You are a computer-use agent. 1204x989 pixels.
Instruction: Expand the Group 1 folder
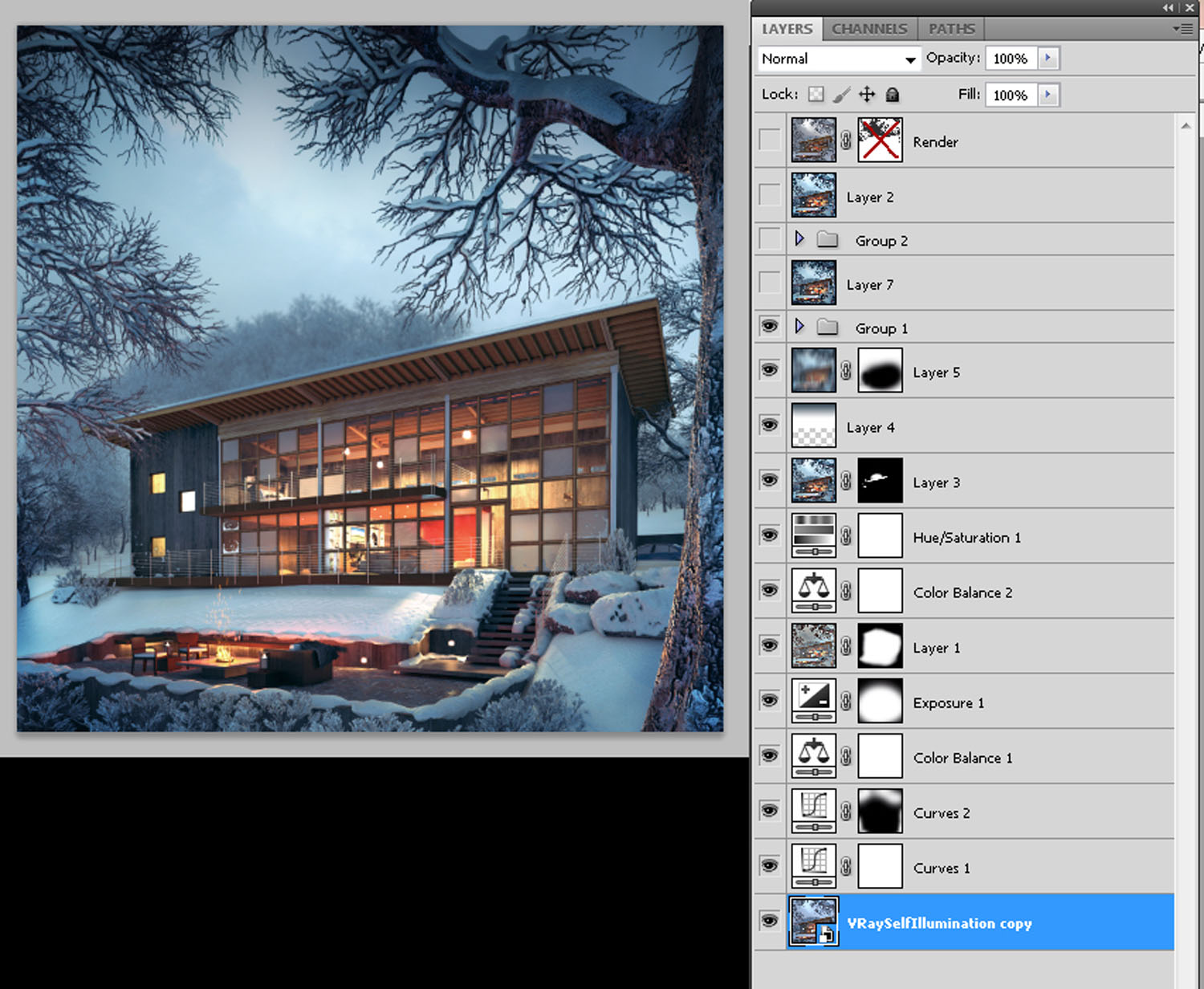pos(799,327)
